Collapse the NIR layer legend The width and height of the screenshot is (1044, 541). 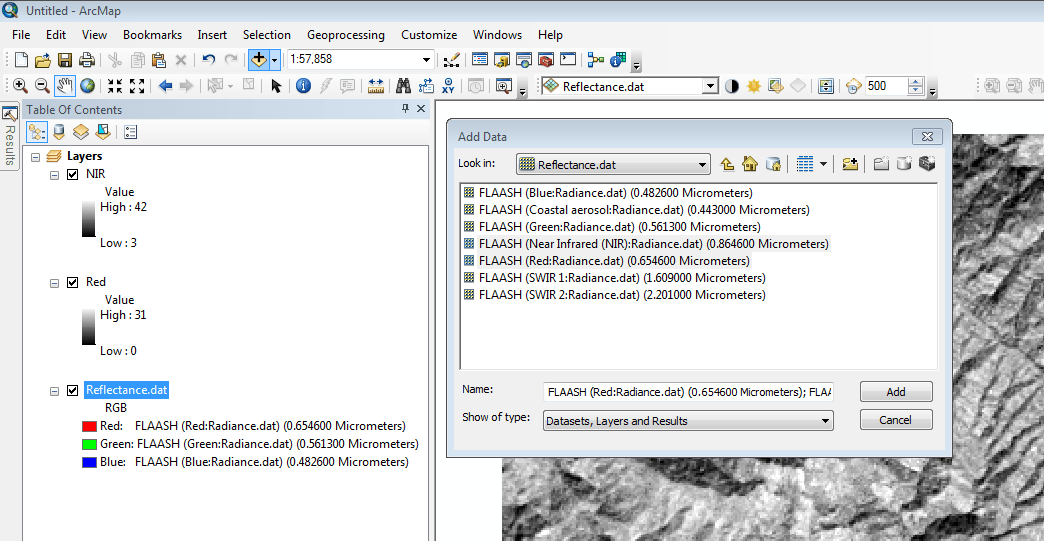(x=55, y=175)
